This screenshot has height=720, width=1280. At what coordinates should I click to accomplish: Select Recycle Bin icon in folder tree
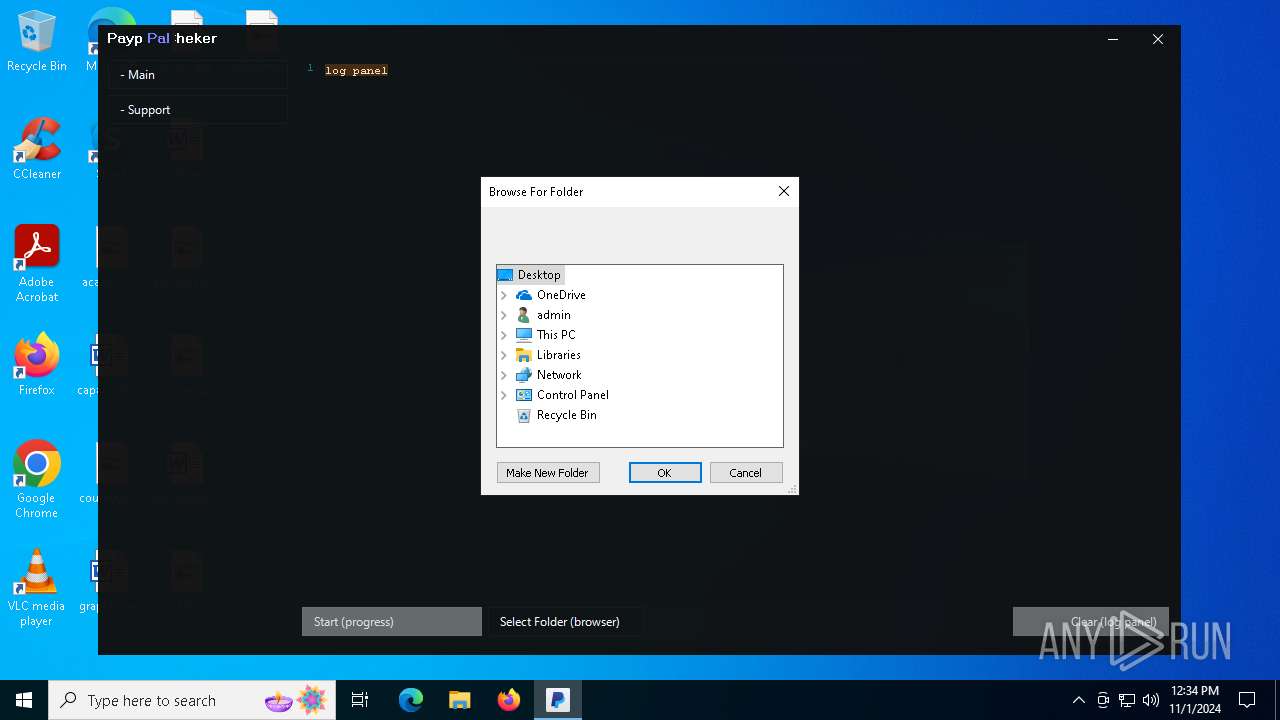pos(524,415)
